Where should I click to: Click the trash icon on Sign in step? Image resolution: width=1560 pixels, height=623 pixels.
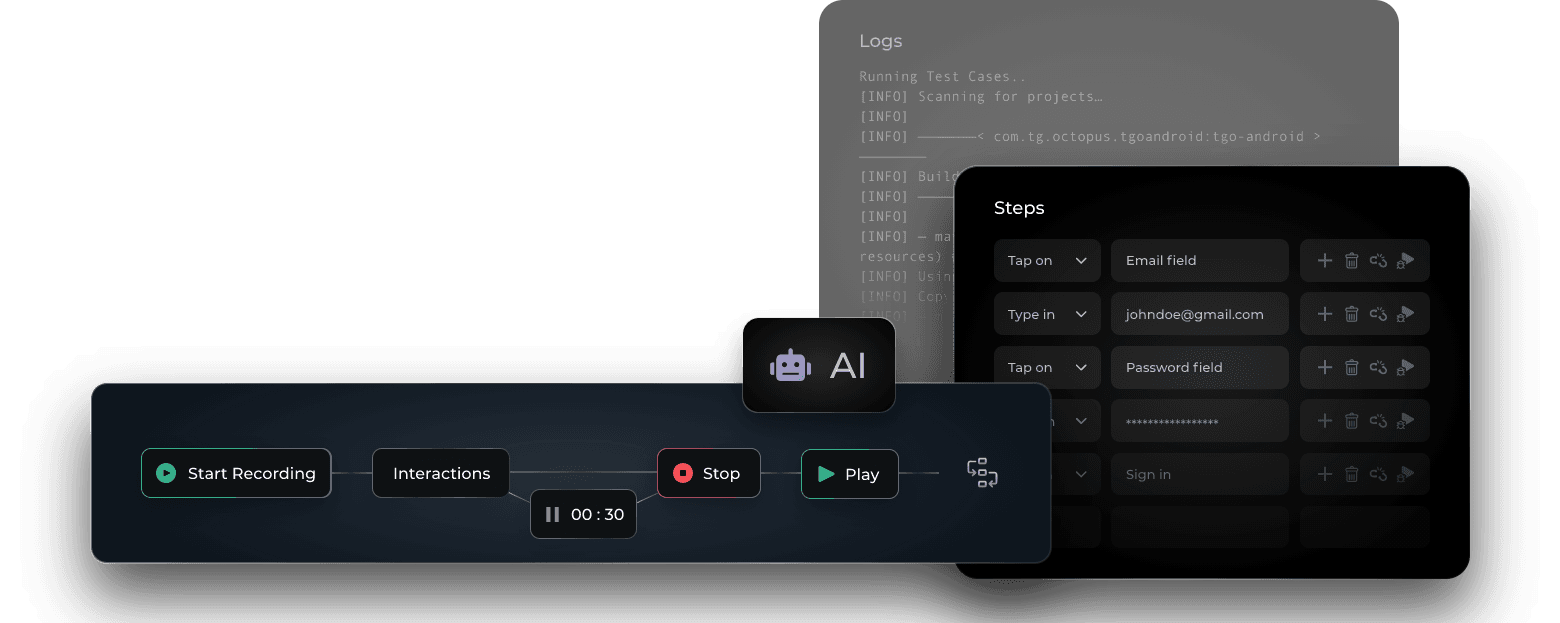coord(1352,473)
